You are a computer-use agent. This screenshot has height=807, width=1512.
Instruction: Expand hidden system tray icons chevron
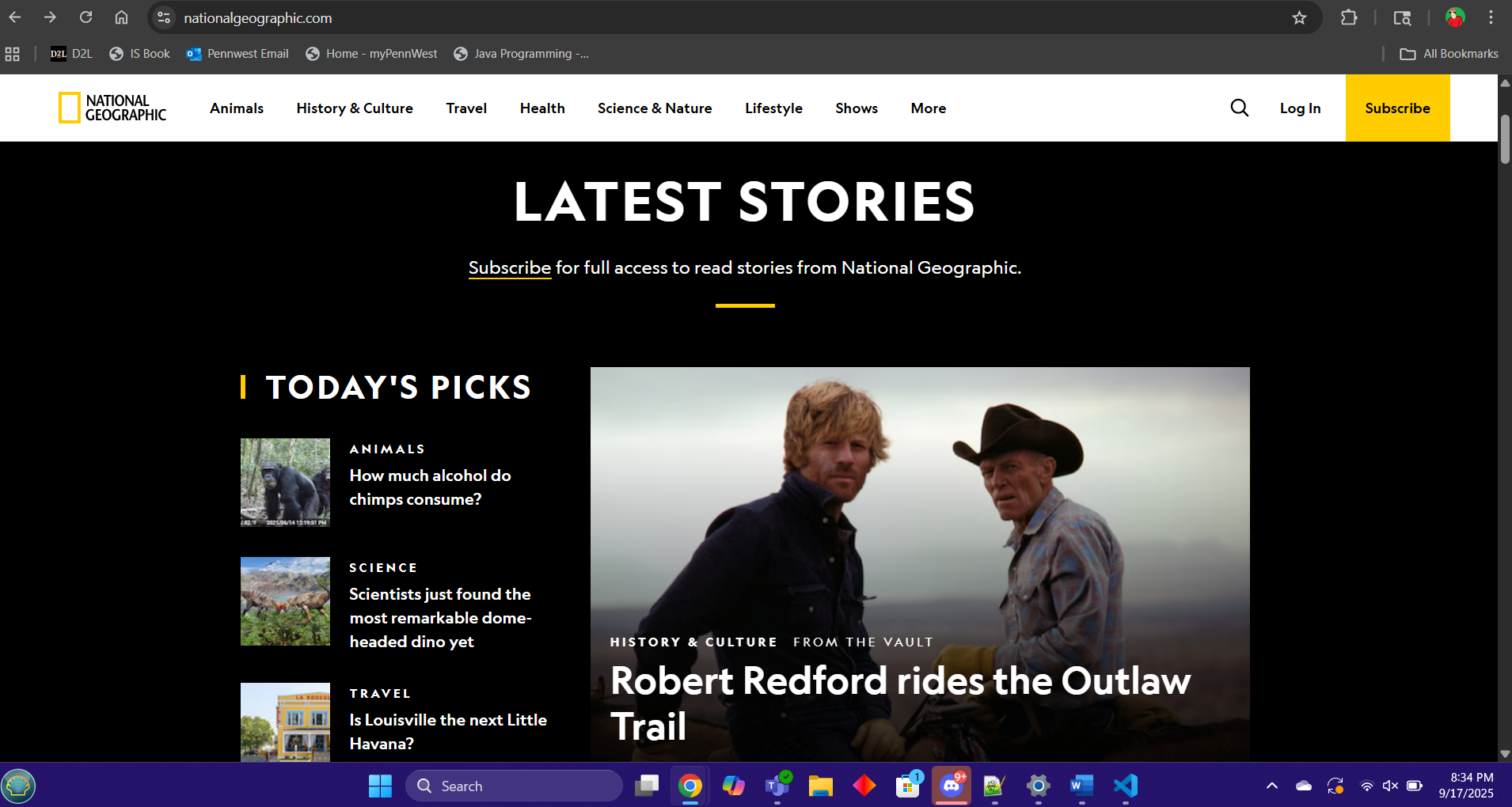point(1271,786)
